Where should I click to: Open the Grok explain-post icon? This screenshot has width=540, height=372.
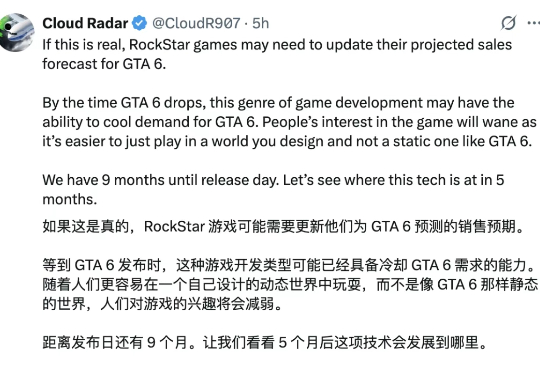508,23
